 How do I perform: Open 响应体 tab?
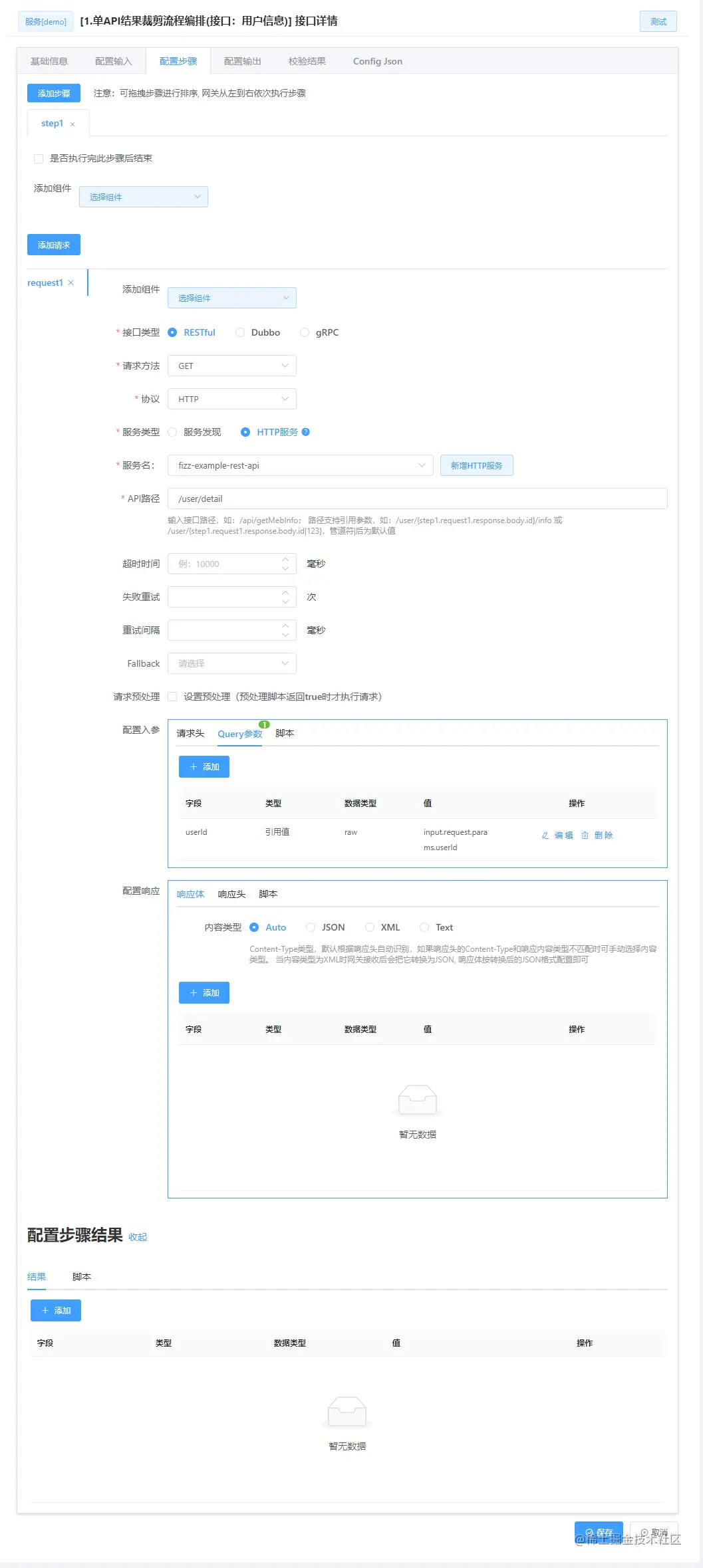[190, 894]
